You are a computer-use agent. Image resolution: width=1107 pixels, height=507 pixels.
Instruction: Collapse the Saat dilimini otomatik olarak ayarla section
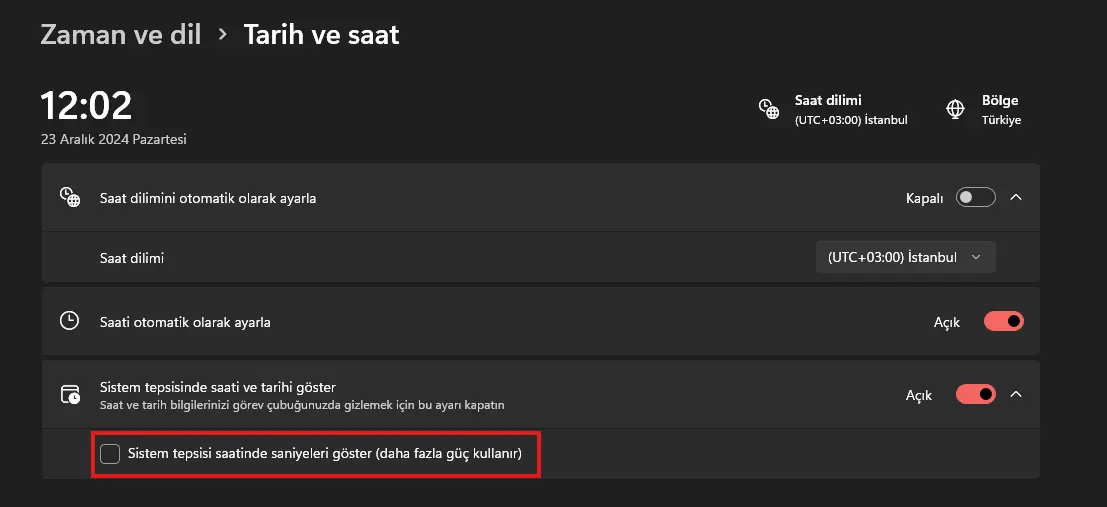(1016, 198)
